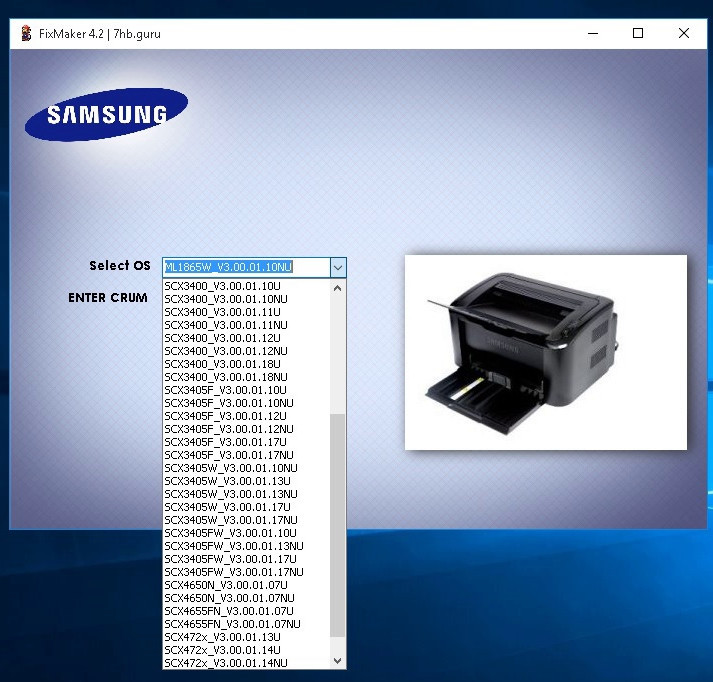Select SCX3405F_V3.00.01.12U option

point(246,416)
